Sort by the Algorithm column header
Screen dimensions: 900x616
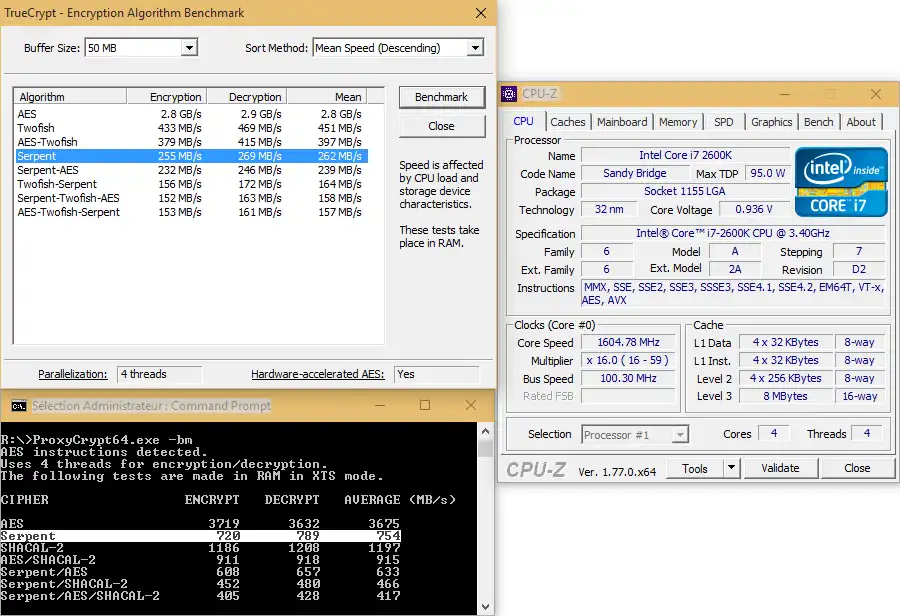(70, 96)
